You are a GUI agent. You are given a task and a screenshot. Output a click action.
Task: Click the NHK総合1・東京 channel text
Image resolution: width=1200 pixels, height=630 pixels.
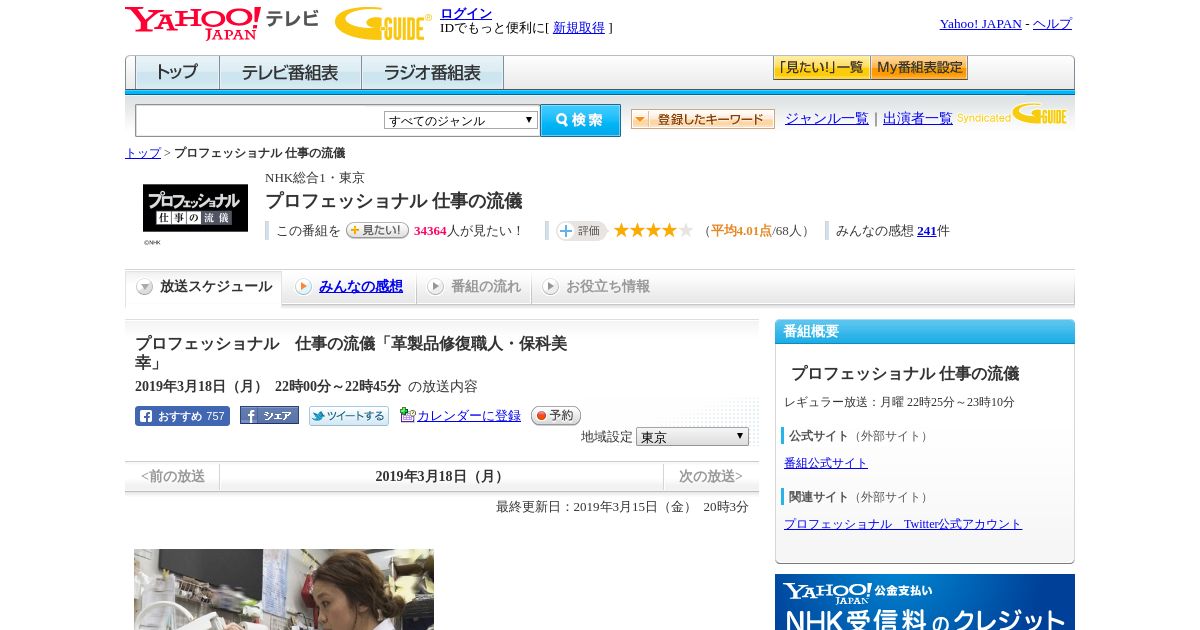tap(315, 178)
